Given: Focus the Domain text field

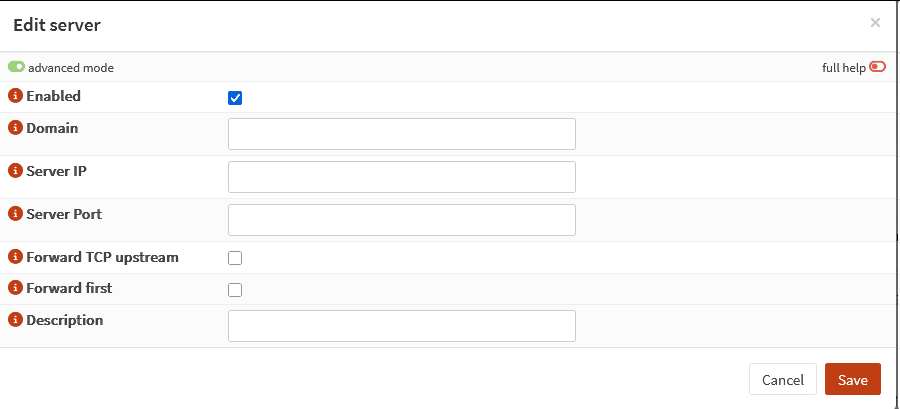Looking at the screenshot, I should click(402, 134).
